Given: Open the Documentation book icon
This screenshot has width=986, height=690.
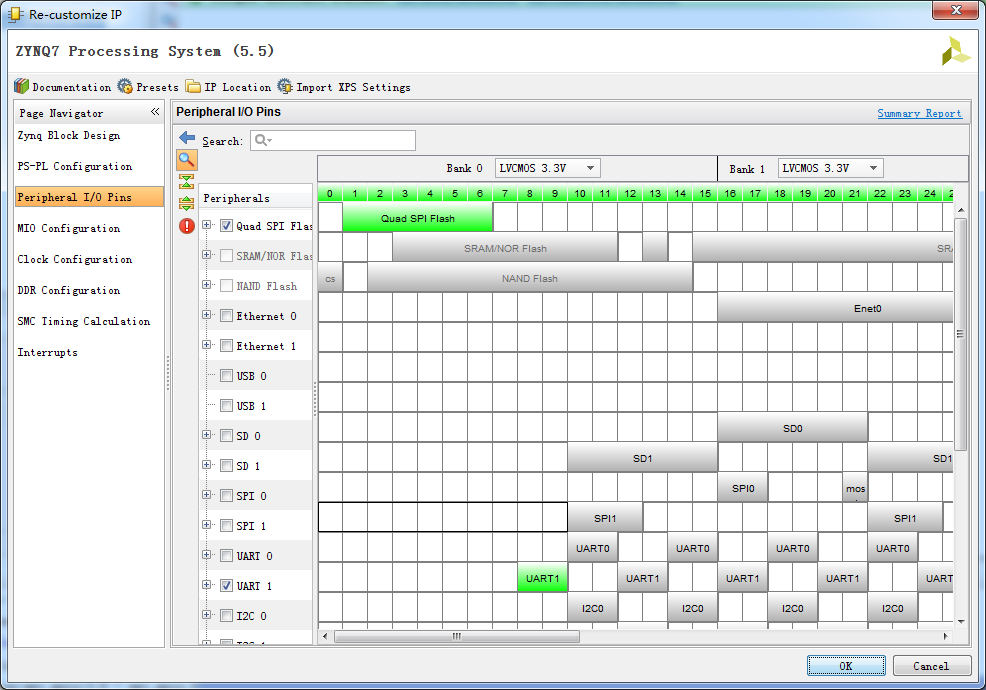Looking at the screenshot, I should pos(21,86).
